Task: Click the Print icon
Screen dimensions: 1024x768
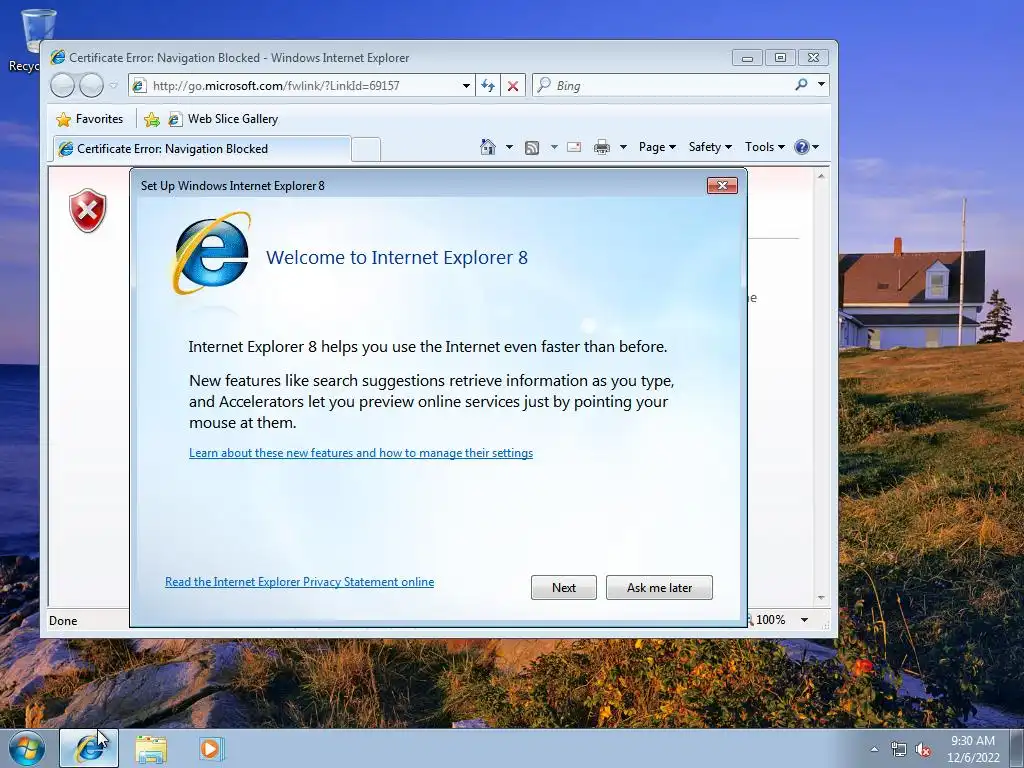Action: (x=601, y=147)
